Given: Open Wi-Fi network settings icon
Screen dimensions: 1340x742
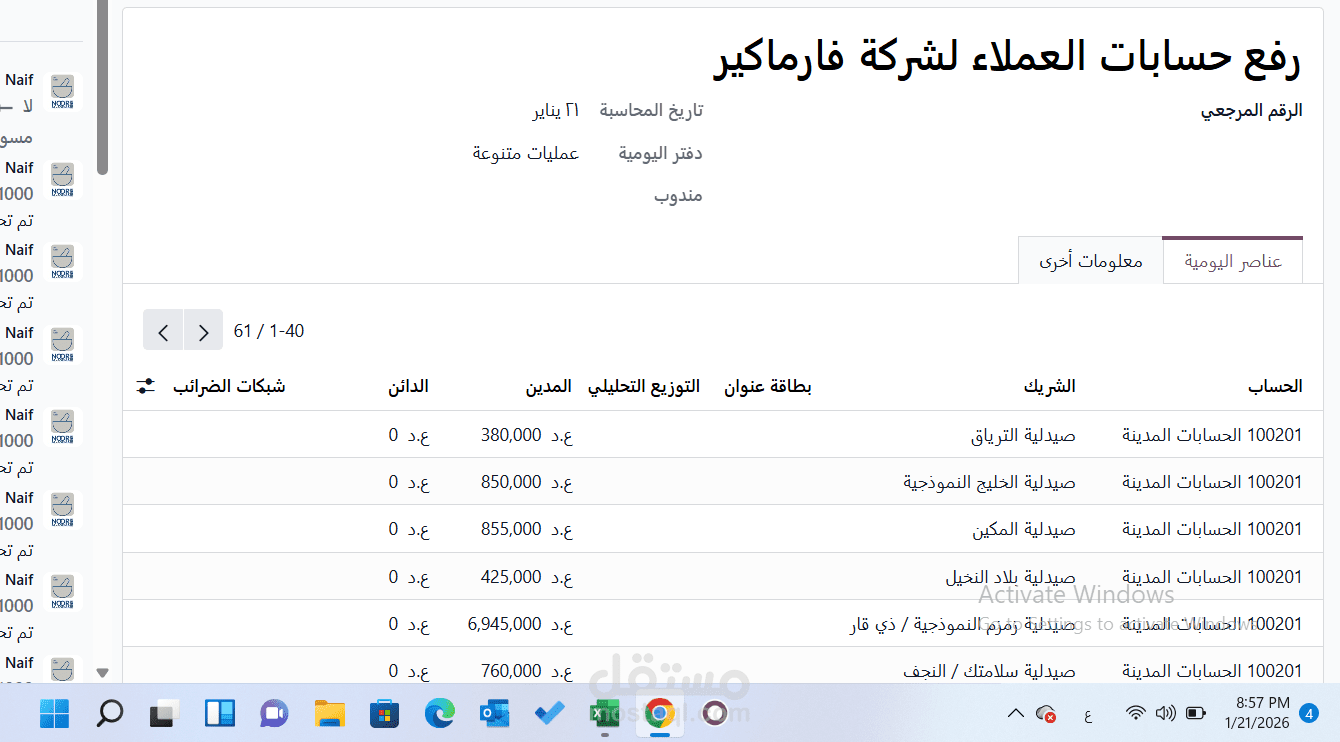Looking at the screenshot, I should click(1135, 713).
